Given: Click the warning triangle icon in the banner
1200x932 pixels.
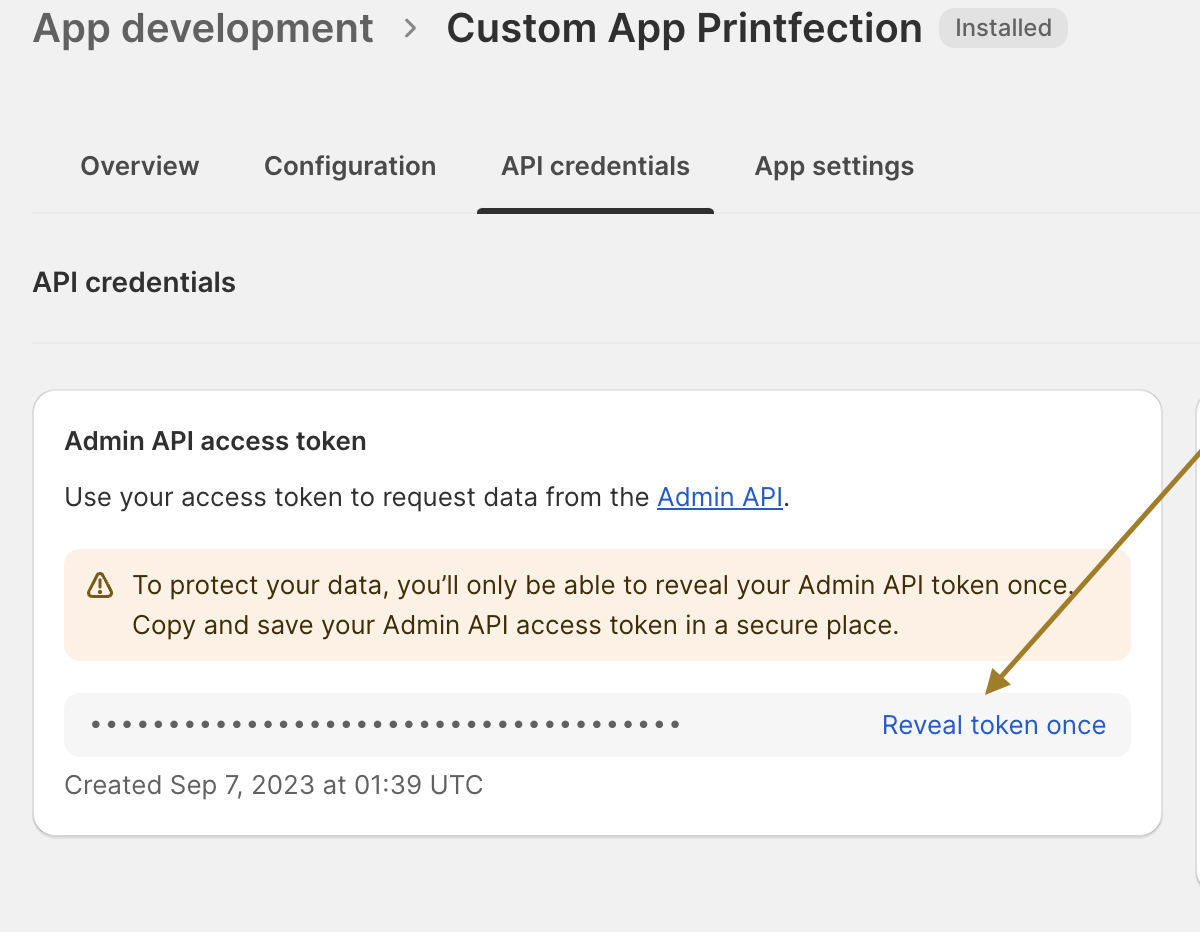Looking at the screenshot, I should [x=100, y=585].
